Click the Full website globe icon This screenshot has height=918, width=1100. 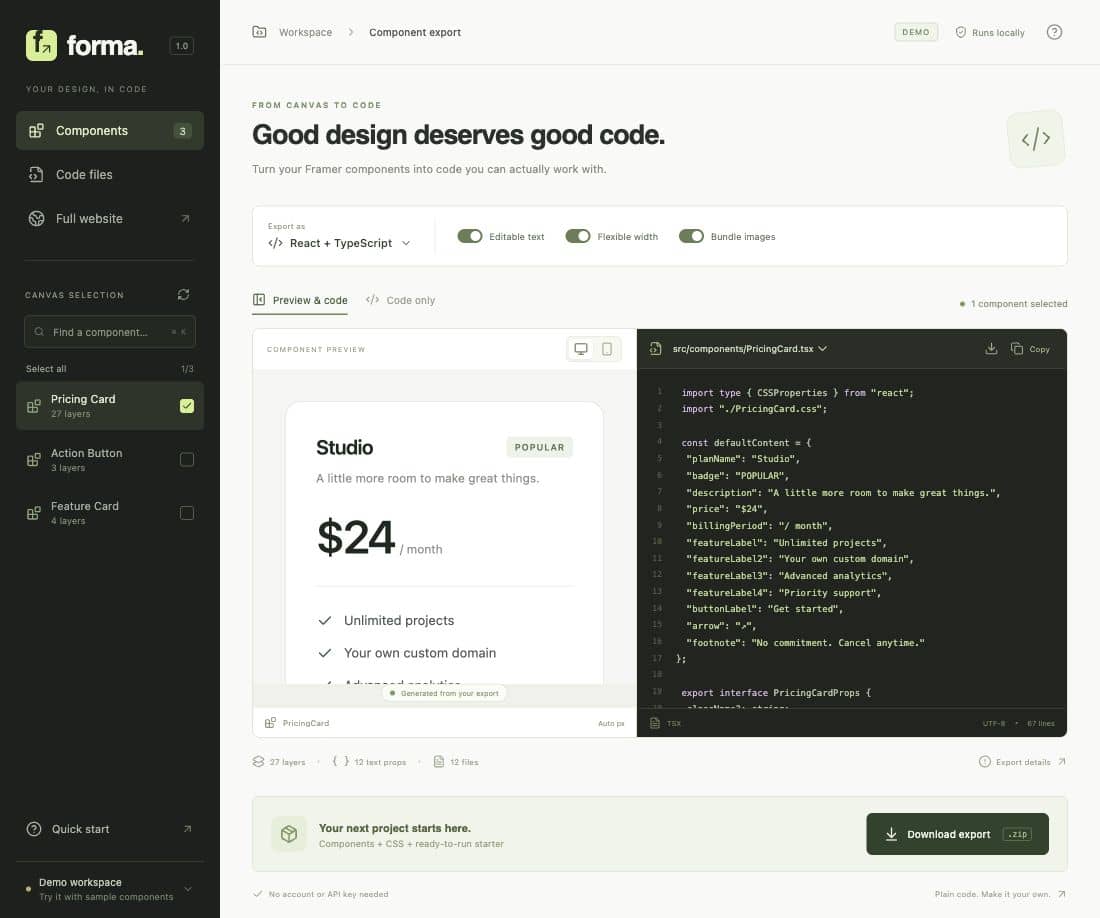36,219
